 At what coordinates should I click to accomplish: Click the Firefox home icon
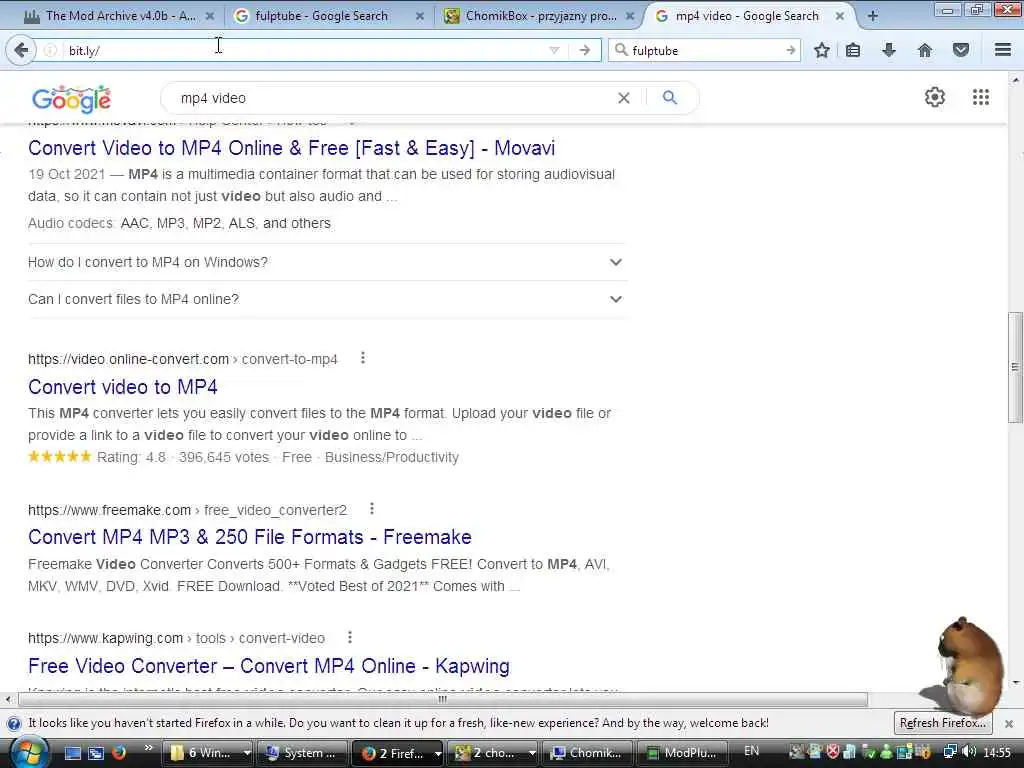pyautogui.click(x=925, y=50)
